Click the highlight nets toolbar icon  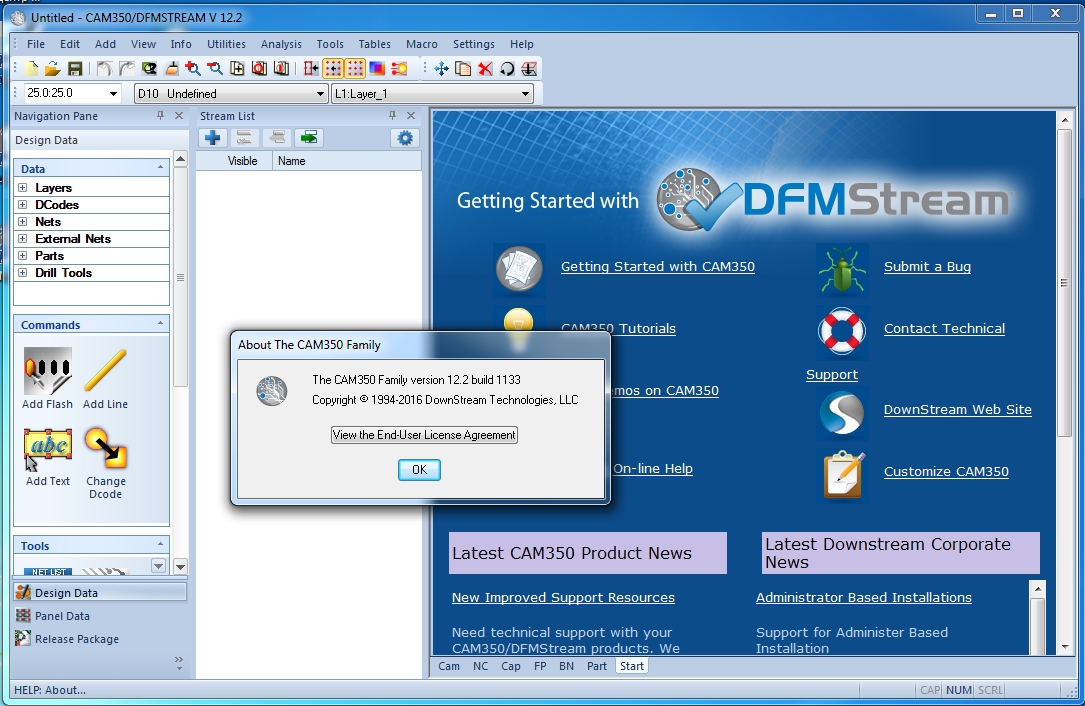point(399,69)
